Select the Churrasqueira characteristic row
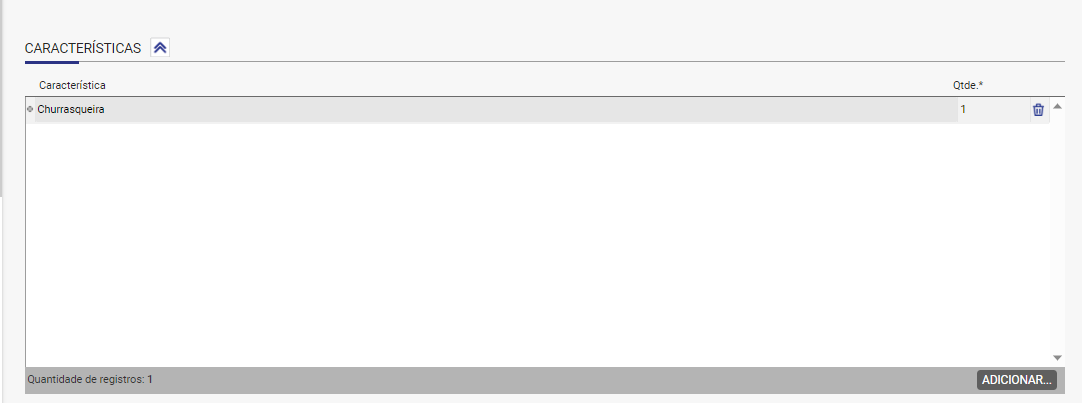 [538, 110]
